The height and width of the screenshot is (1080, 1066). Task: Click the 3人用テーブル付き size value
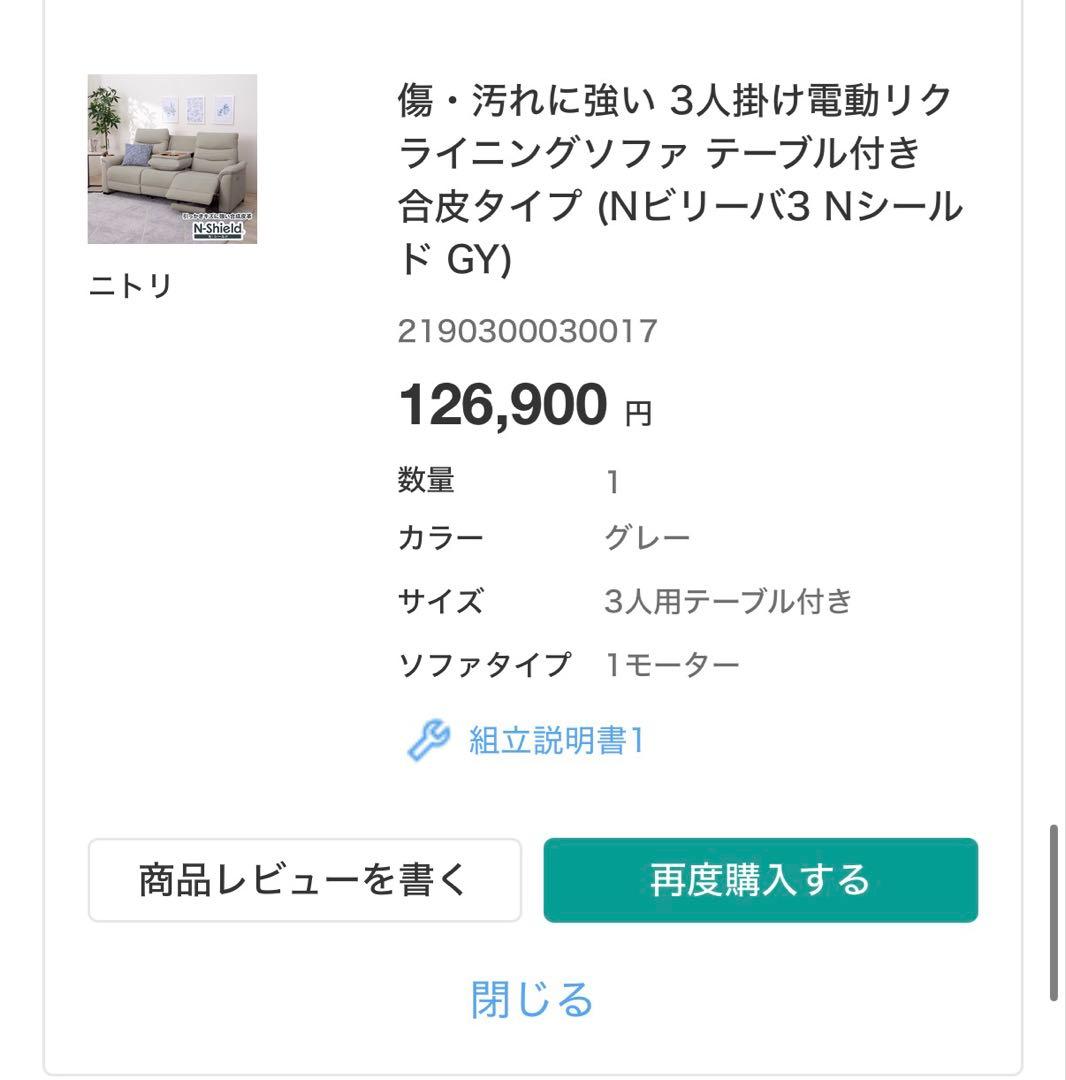pos(728,602)
